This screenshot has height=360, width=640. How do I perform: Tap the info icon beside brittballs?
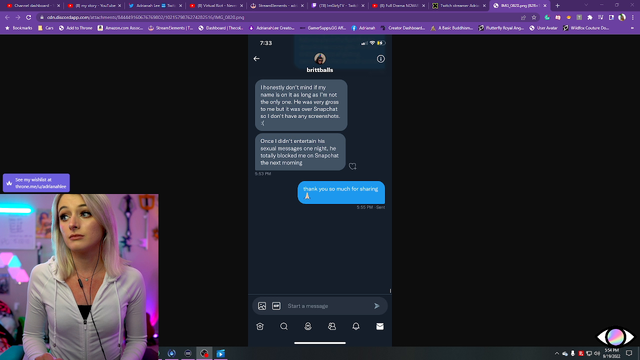[x=381, y=59]
